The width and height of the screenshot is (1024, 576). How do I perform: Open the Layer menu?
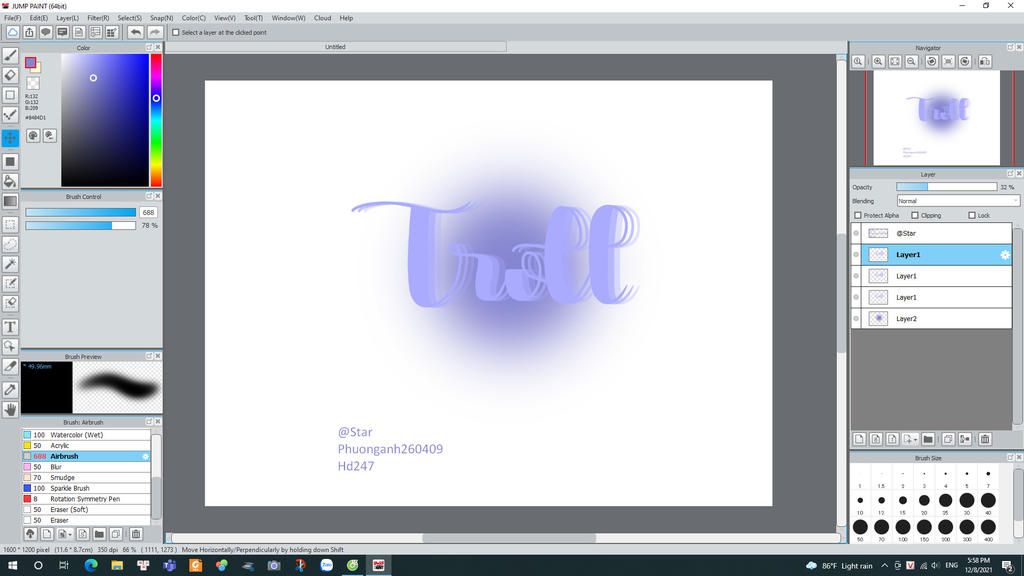(x=67, y=18)
